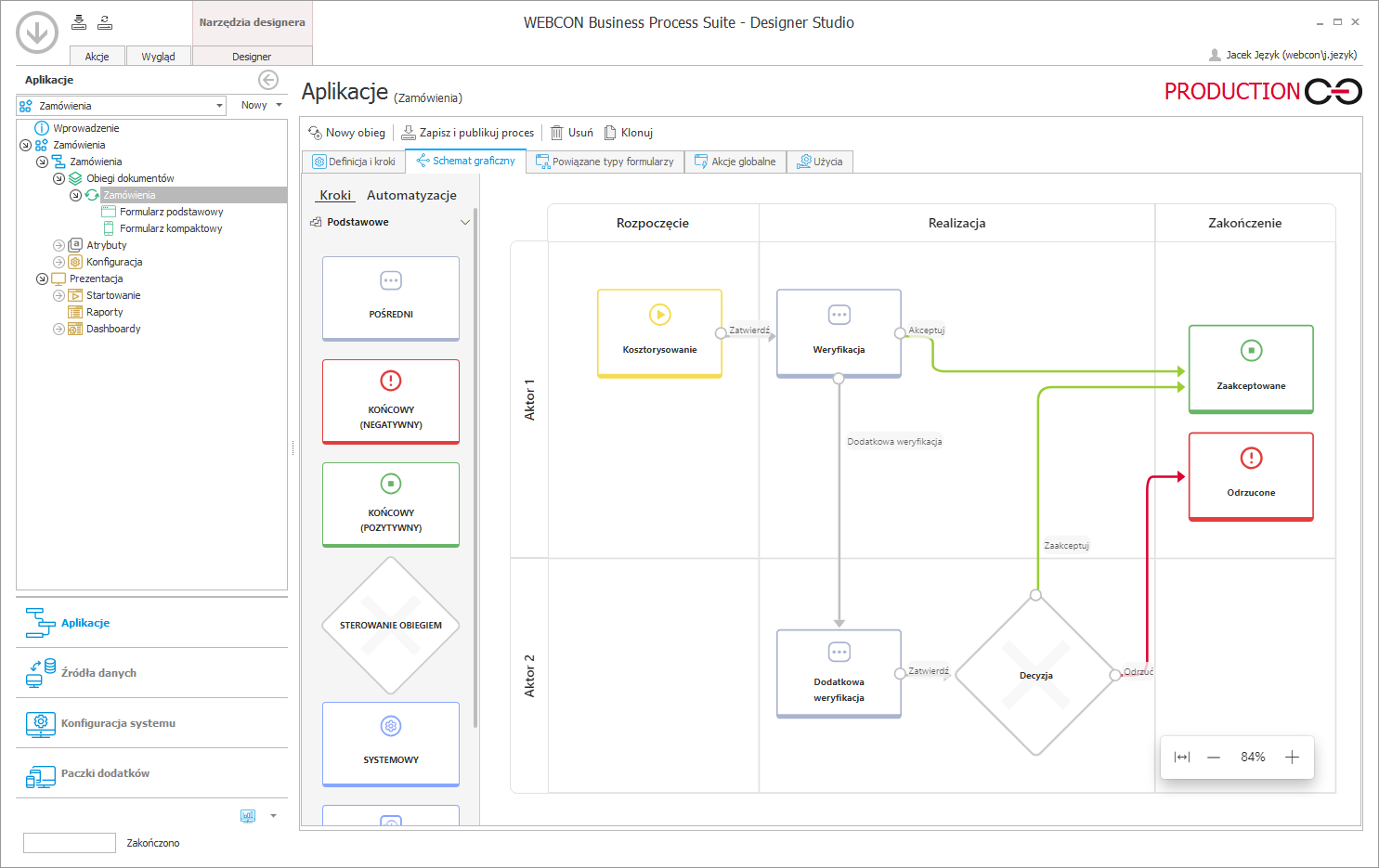Select the Kosztorysowanie start step
The image size is (1379, 868).
click(x=659, y=333)
